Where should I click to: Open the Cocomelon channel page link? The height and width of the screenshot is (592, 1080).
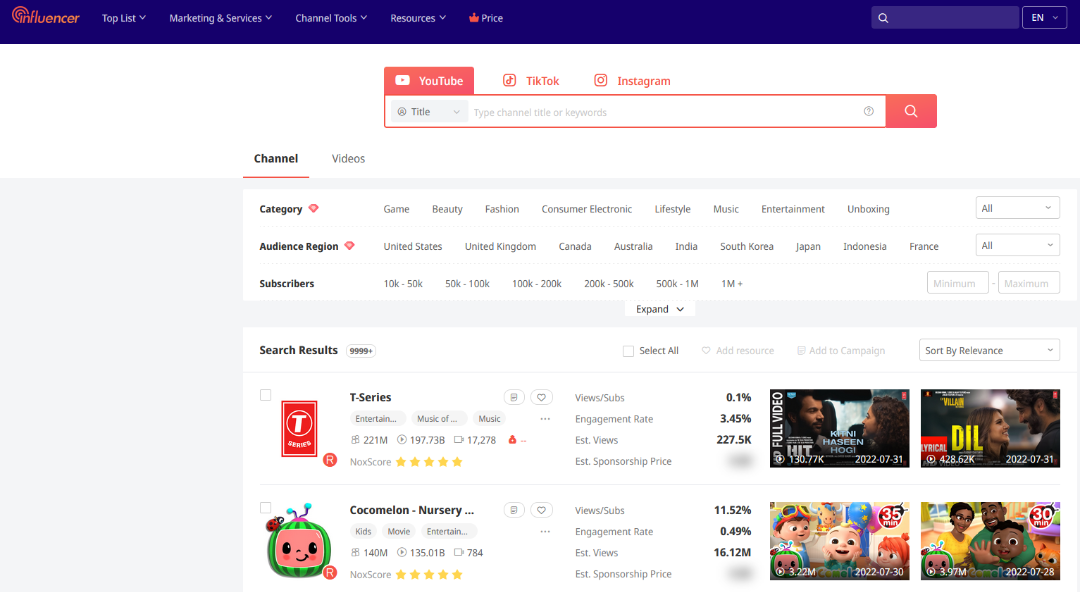point(413,509)
